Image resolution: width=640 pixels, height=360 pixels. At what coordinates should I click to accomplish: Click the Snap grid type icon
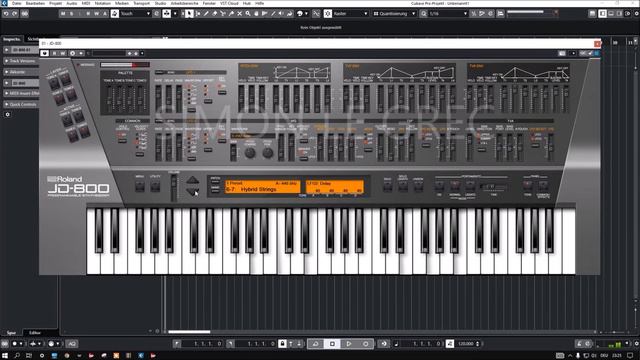tap(328, 13)
